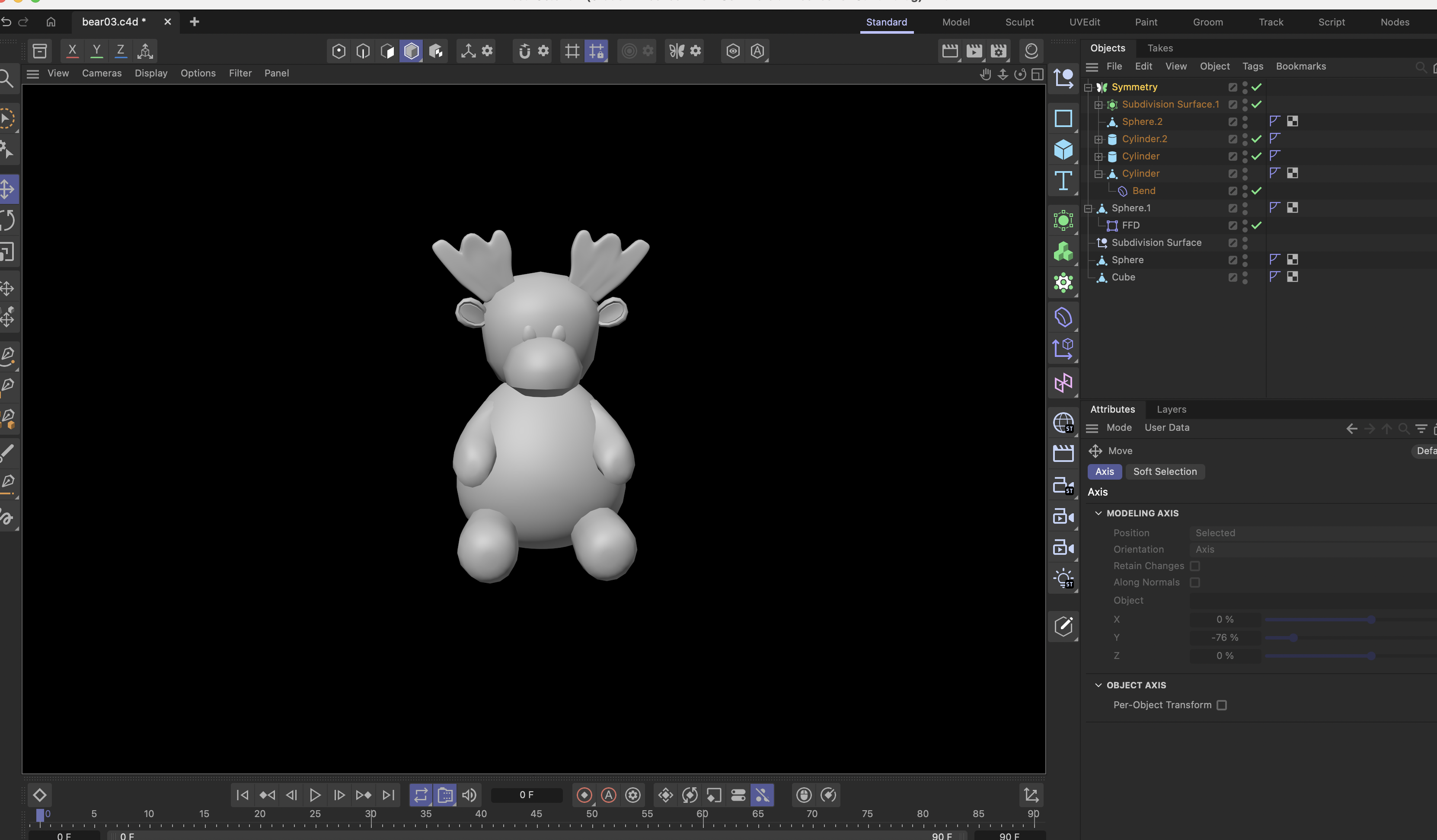The height and width of the screenshot is (840, 1437).
Task: Click the Soft Selection button
Action: point(1165,471)
